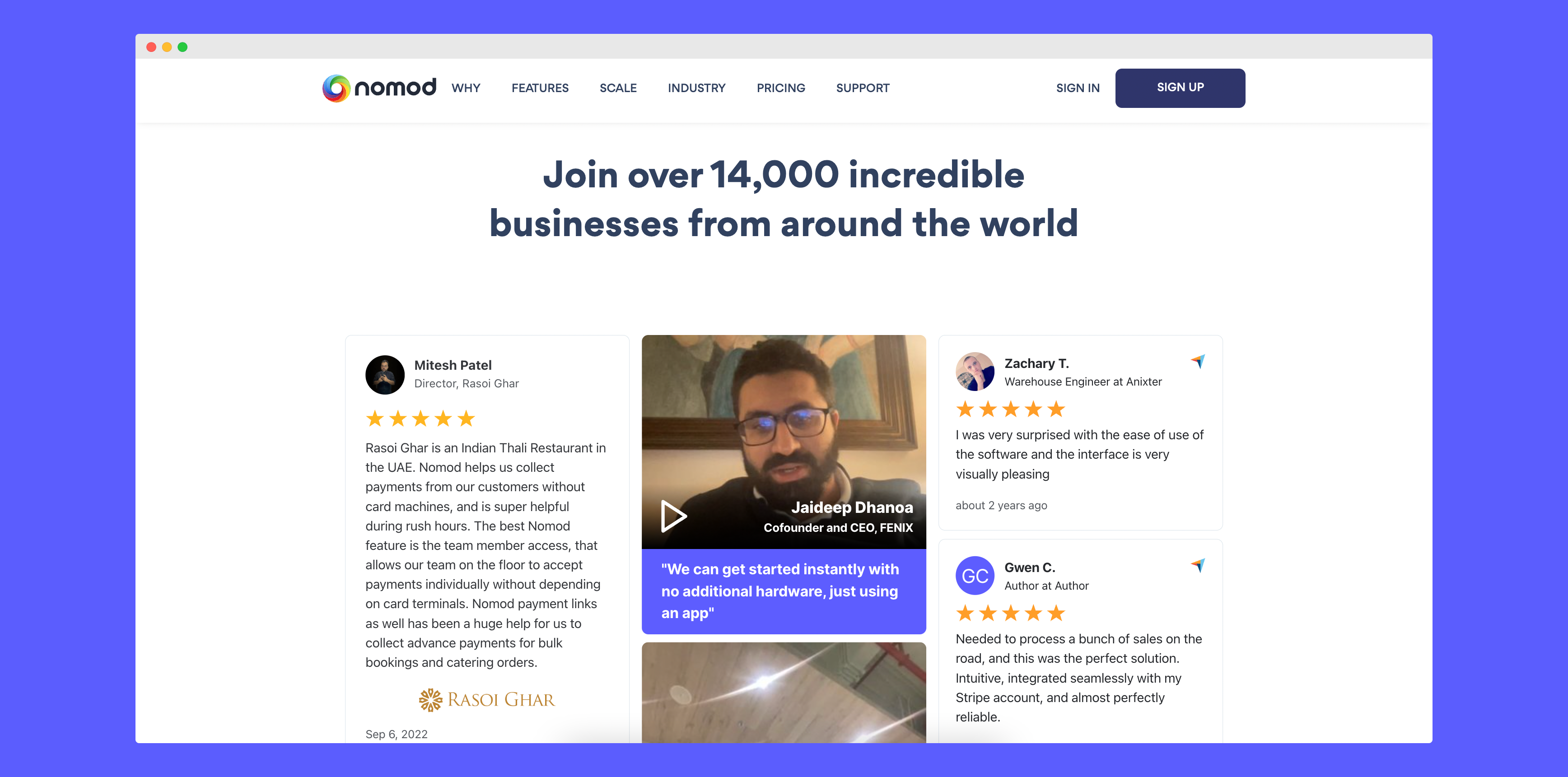Open the SUPPORT page
1568x777 pixels.
coord(863,88)
